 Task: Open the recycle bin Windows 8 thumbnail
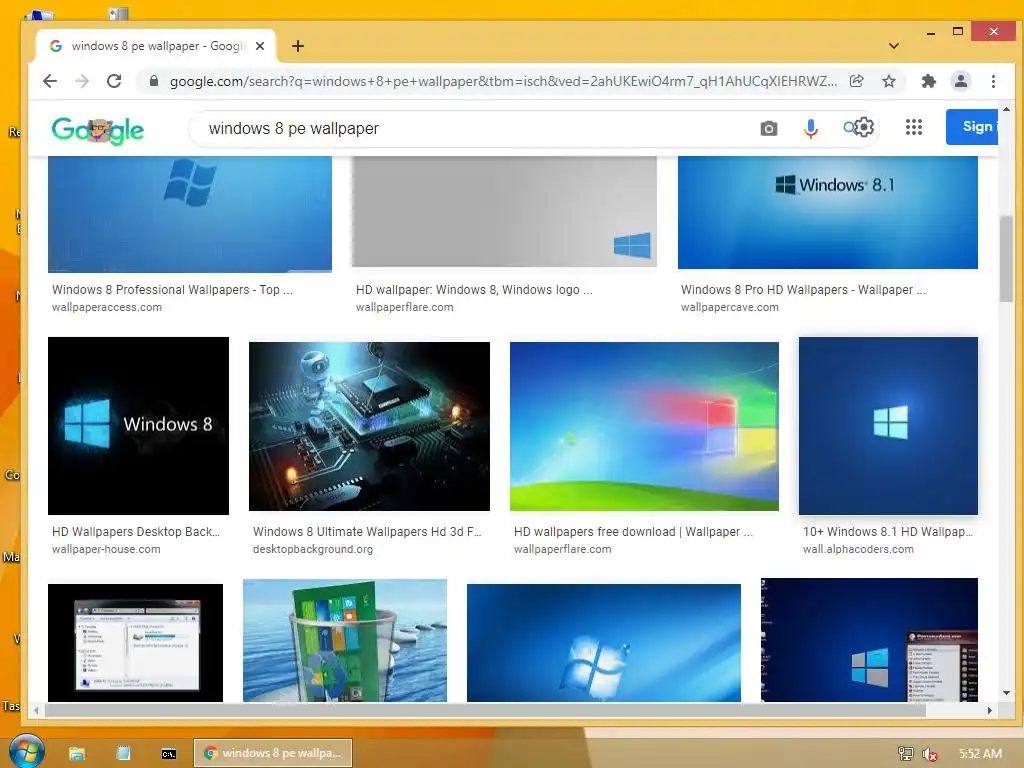[x=345, y=641]
